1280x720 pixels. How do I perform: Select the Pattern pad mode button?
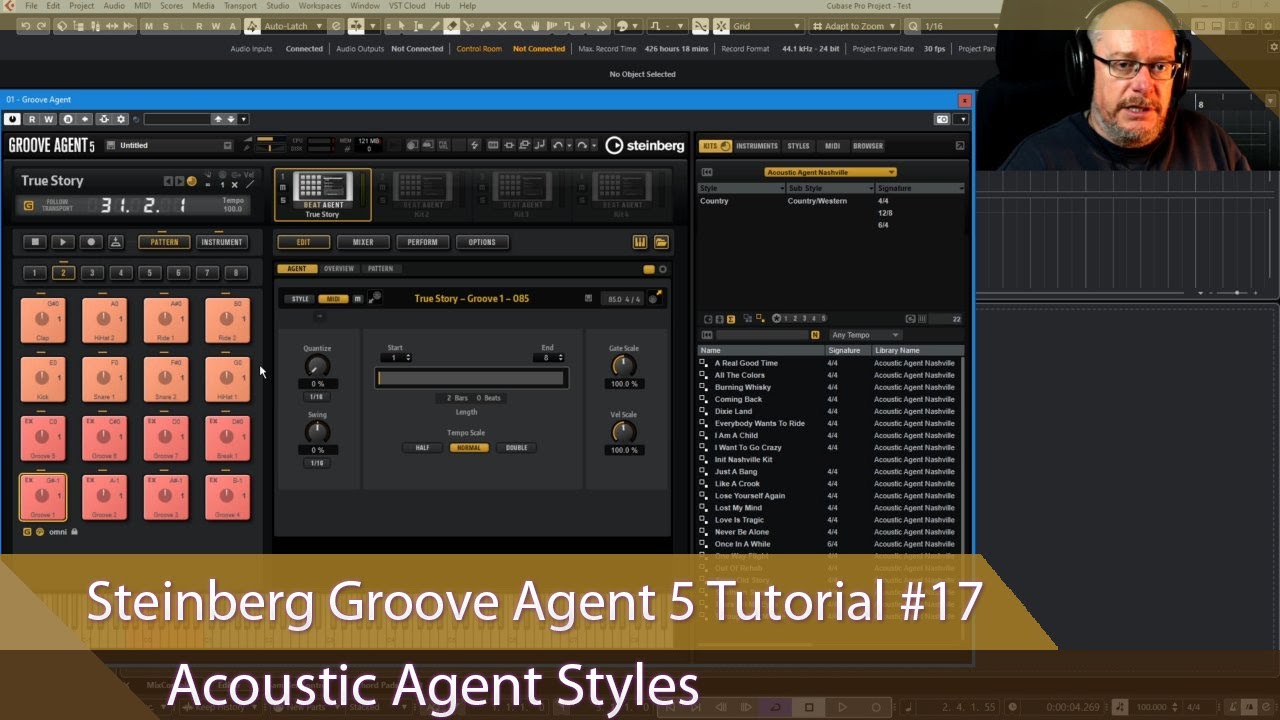[x=164, y=242]
